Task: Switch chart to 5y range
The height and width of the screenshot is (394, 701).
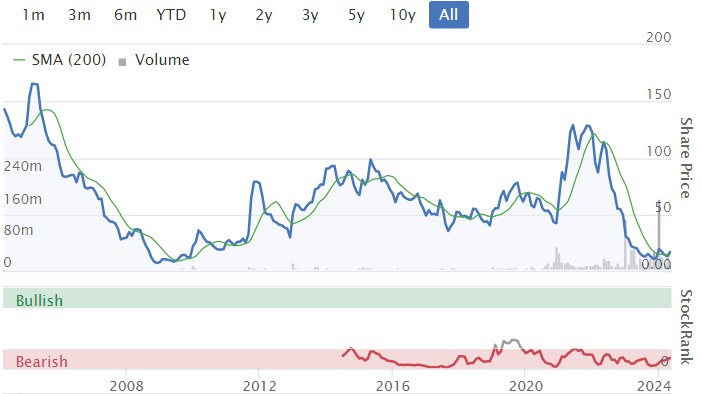Action: coord(356,15)
